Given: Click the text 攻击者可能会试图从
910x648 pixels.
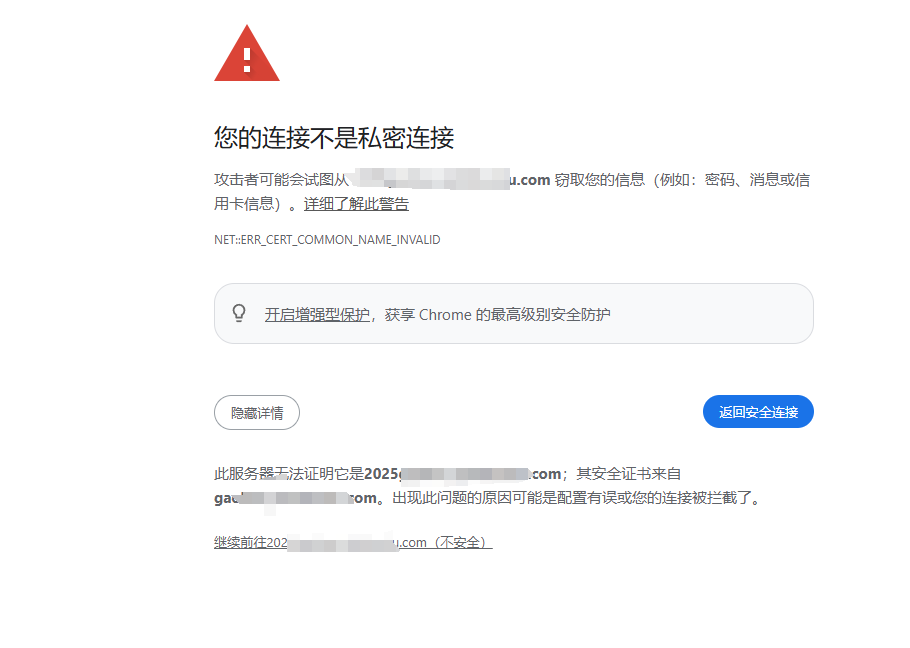Looking at the screenshot, I should (x=281, y=180).
